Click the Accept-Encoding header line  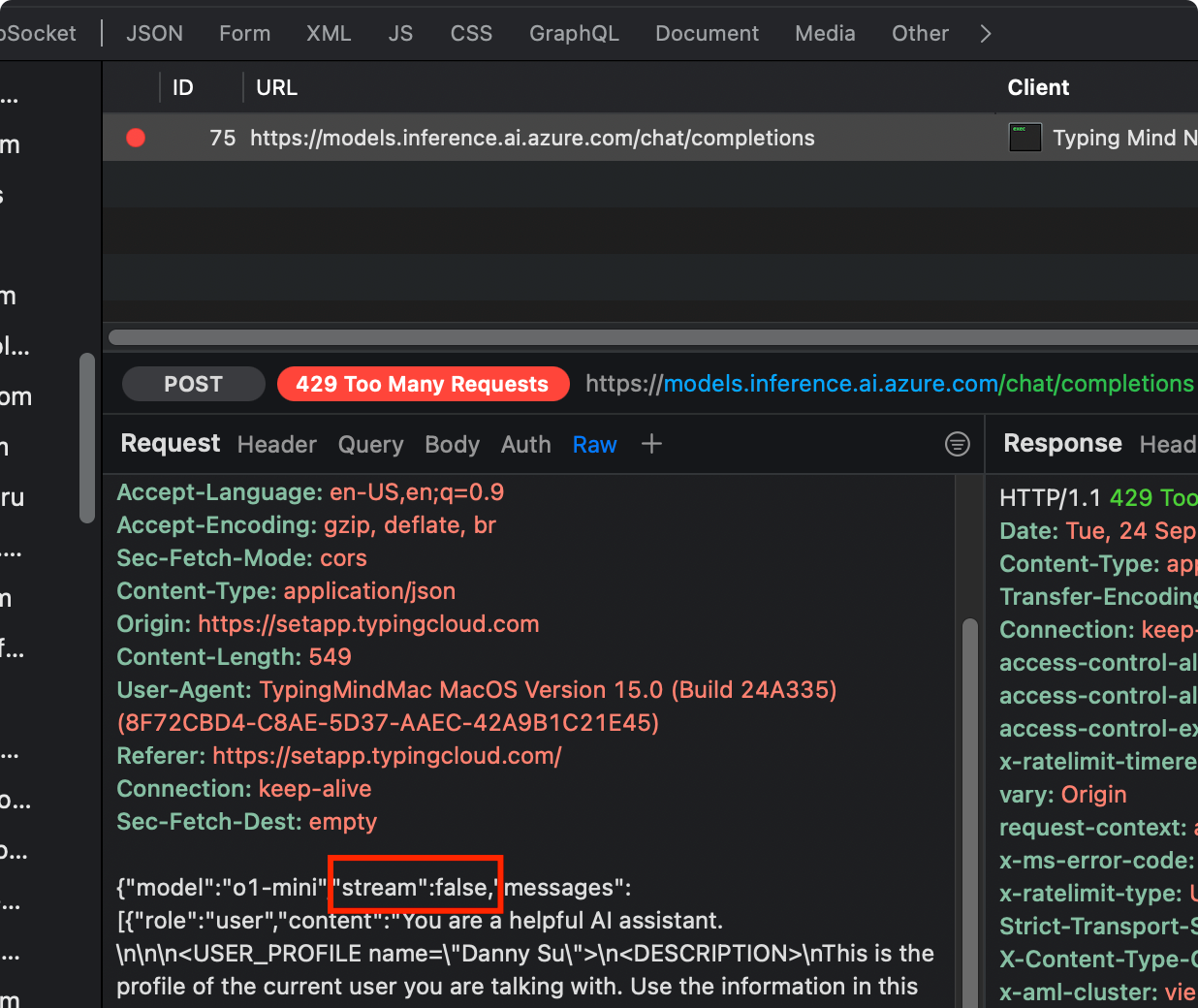point(306,525)
